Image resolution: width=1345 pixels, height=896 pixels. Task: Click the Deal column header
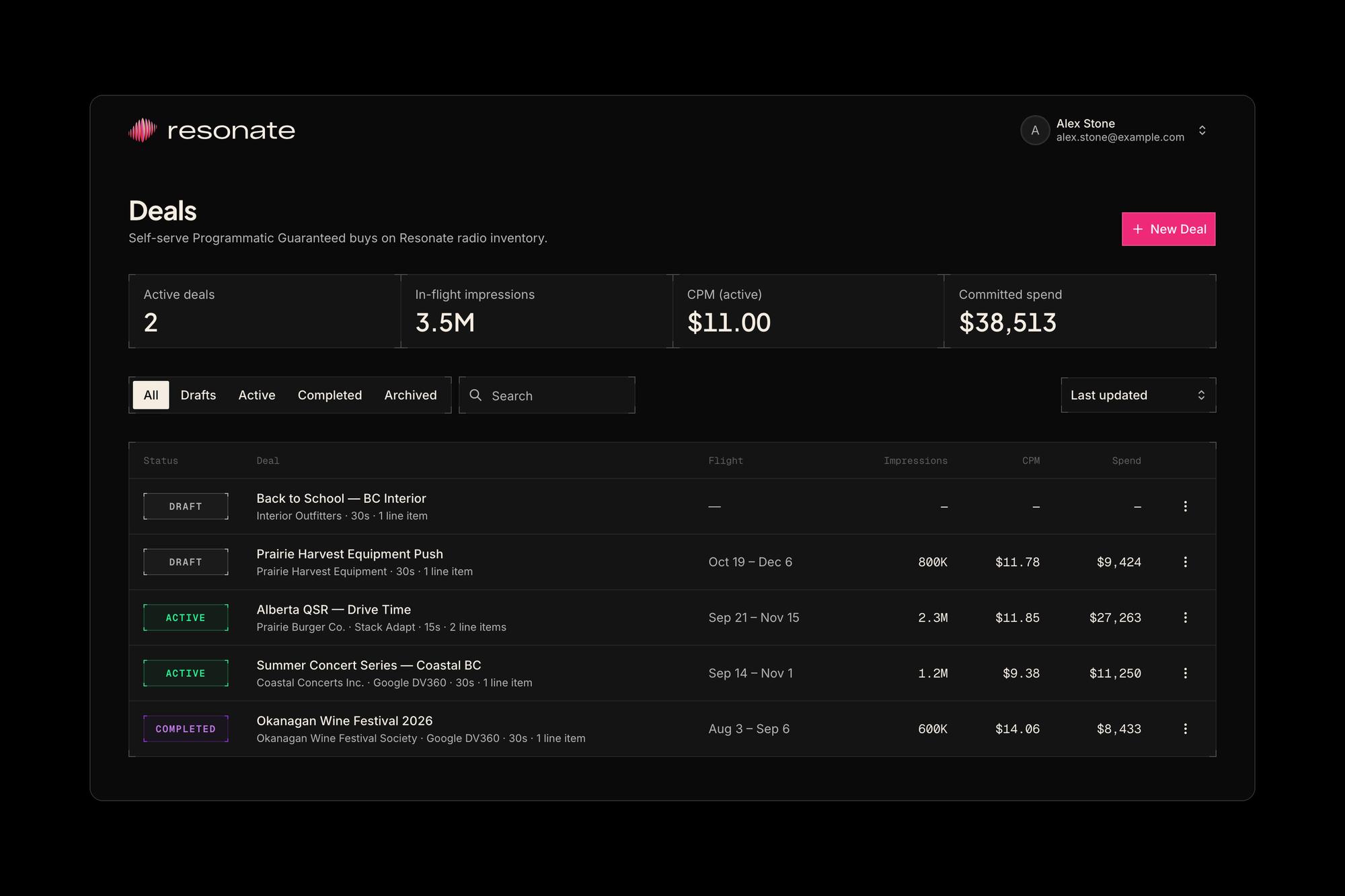tap(268, 460)
